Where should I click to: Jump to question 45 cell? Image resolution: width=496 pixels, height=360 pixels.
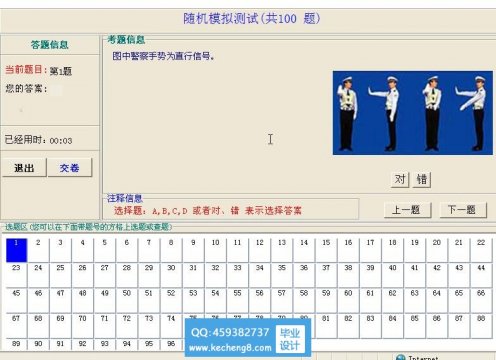coord(16,300)
